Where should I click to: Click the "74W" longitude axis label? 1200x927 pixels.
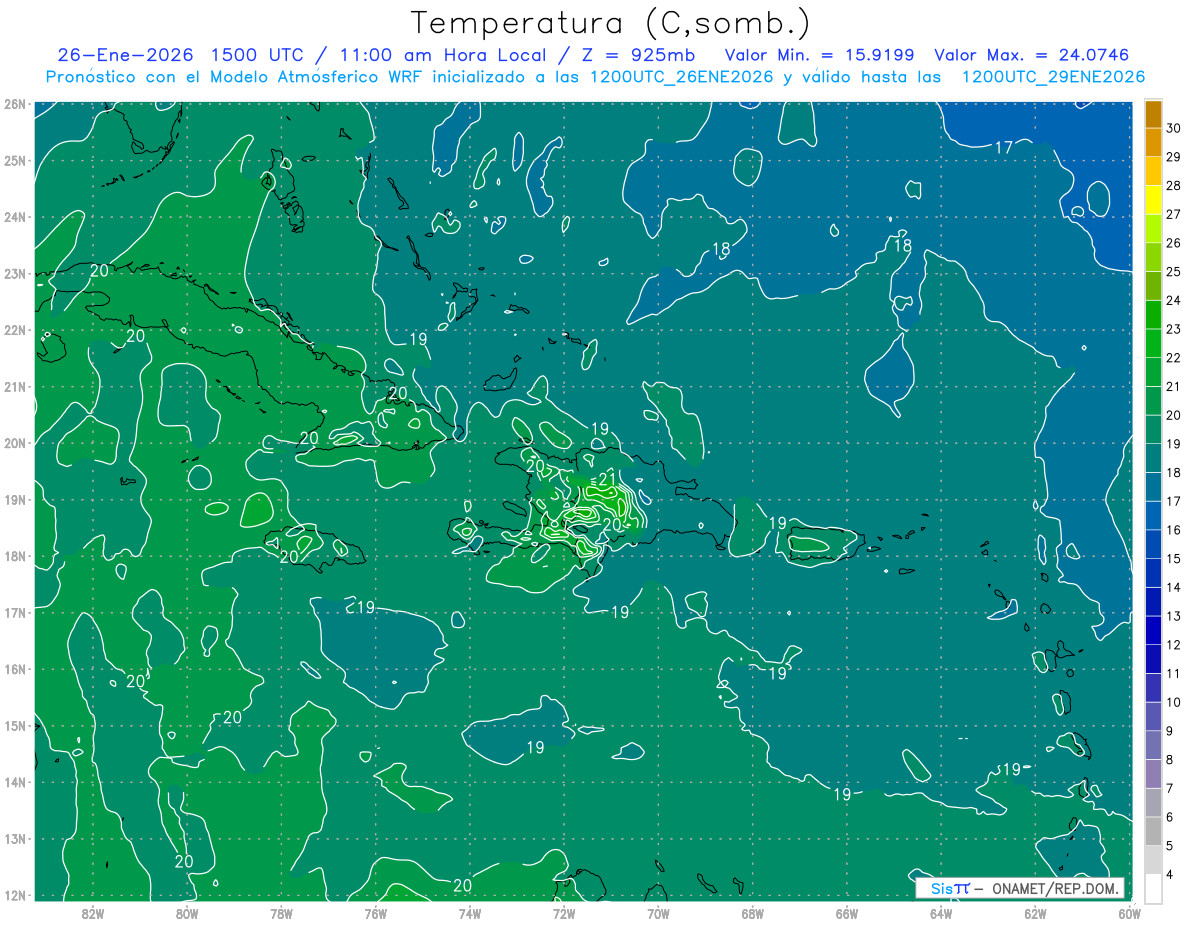pyautogui.click(x=469, y=913)
